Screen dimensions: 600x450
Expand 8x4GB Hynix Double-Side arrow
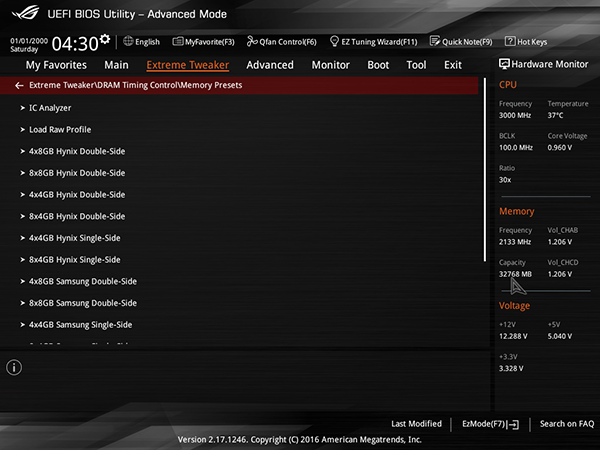pos(23,216)
